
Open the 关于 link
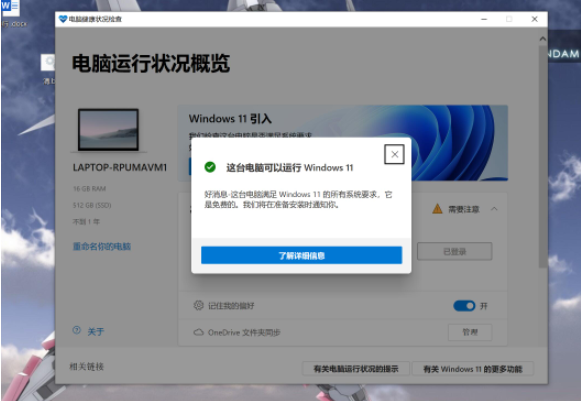coord(96,331)
